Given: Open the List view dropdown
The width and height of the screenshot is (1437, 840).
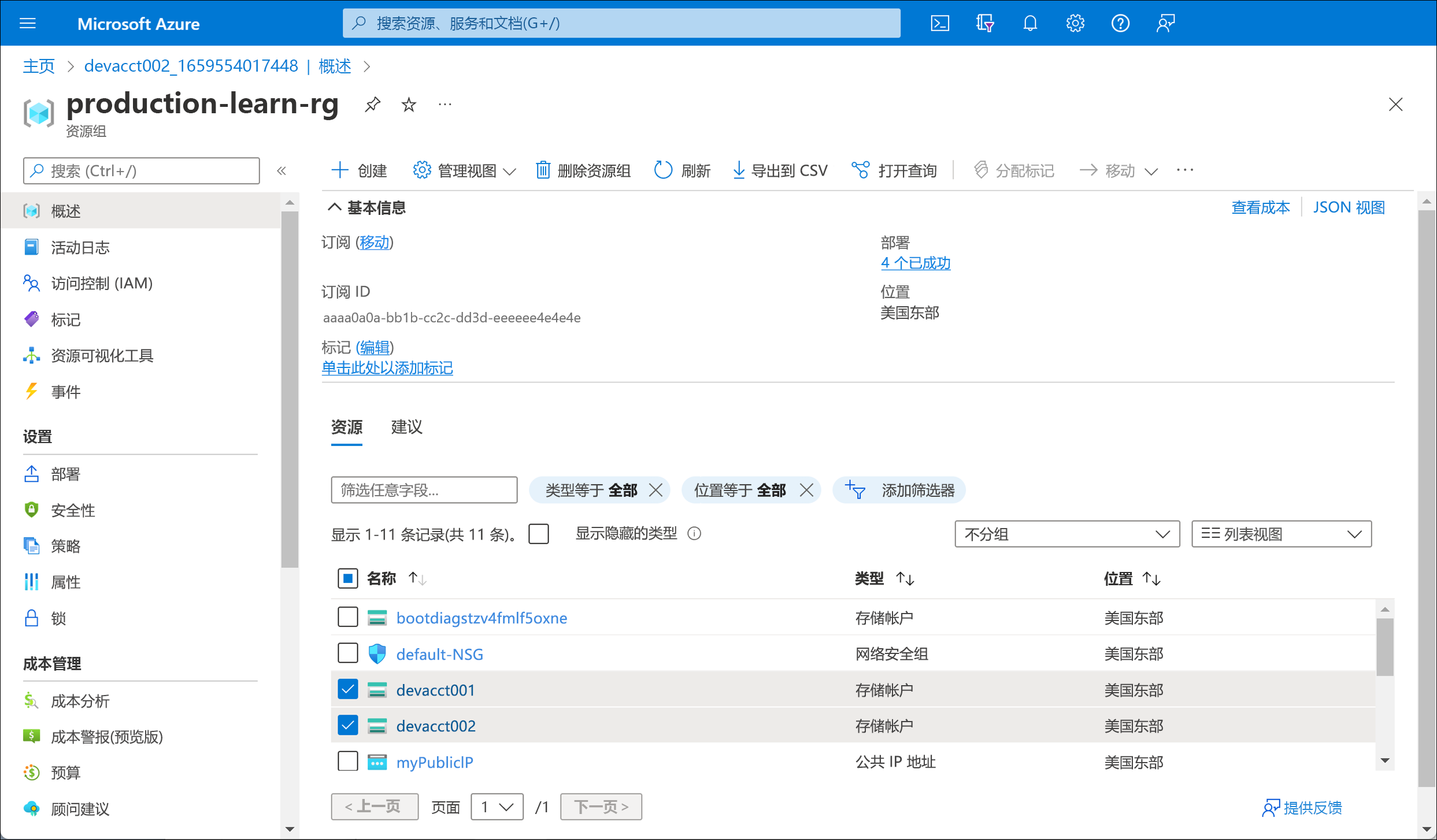Looking at the screenshot, I should coord(1281,534).
